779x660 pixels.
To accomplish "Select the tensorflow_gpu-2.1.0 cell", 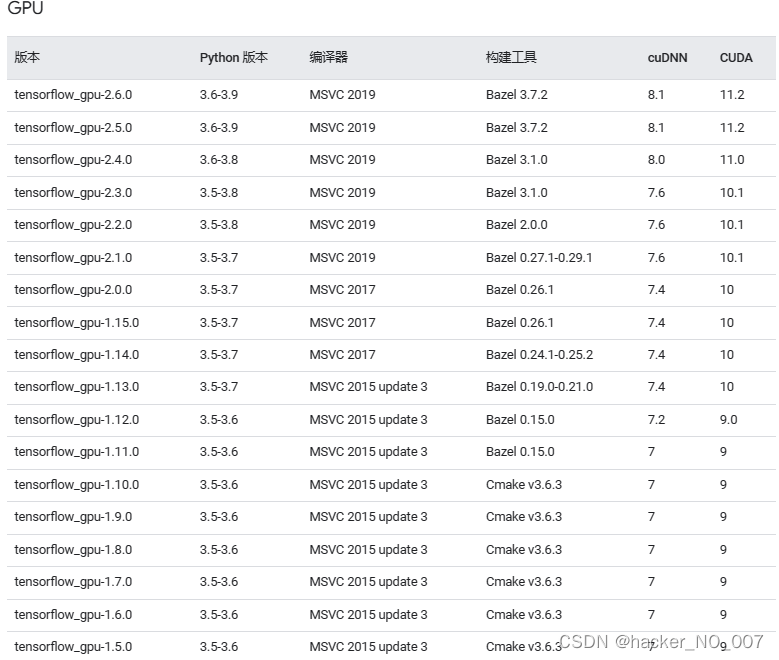I will 73,258.
